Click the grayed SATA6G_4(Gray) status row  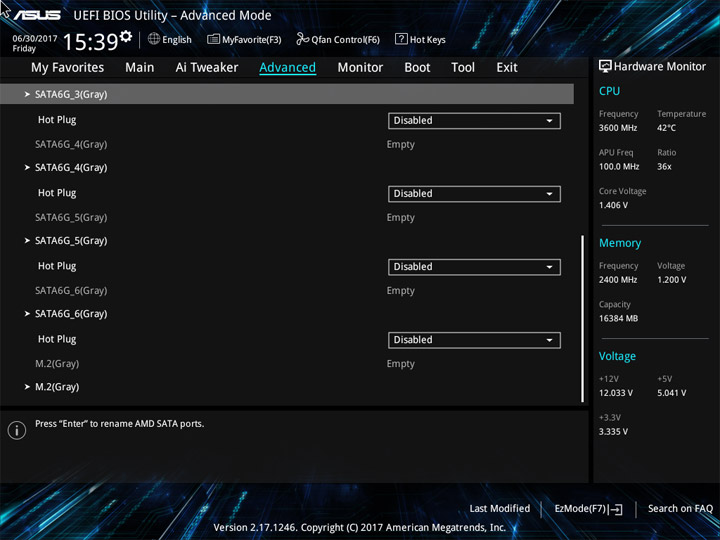tap(71, 144)
